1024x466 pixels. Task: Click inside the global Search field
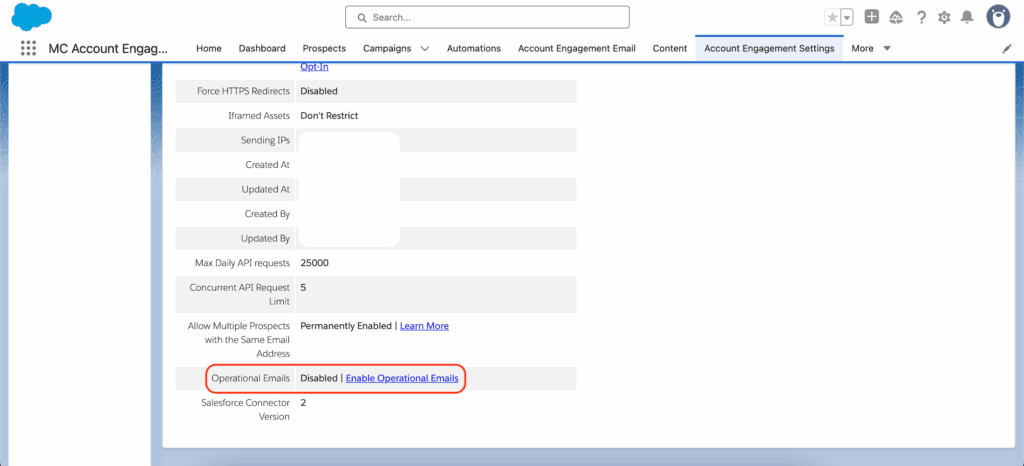(487, 18)
